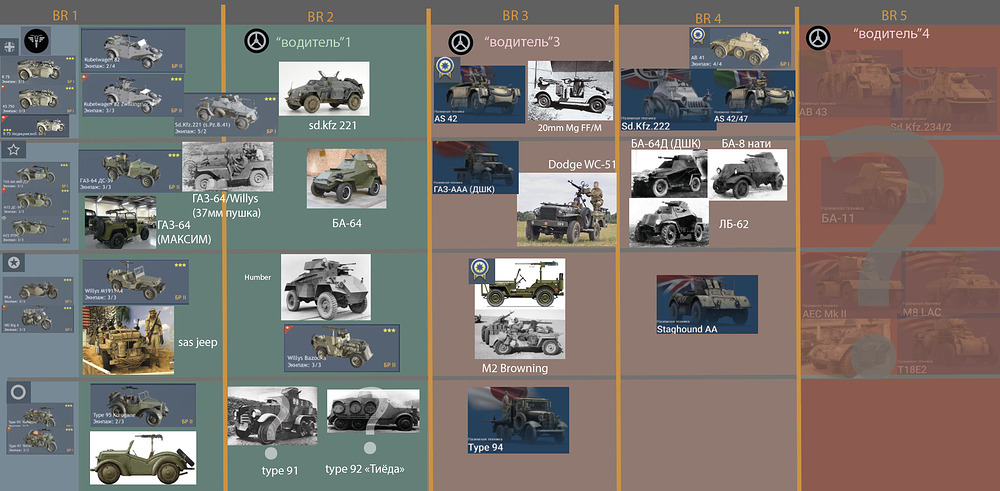Select the US star-in-circle faction icon
This screenshot has width=1000, height=491.
click(13, 263)
